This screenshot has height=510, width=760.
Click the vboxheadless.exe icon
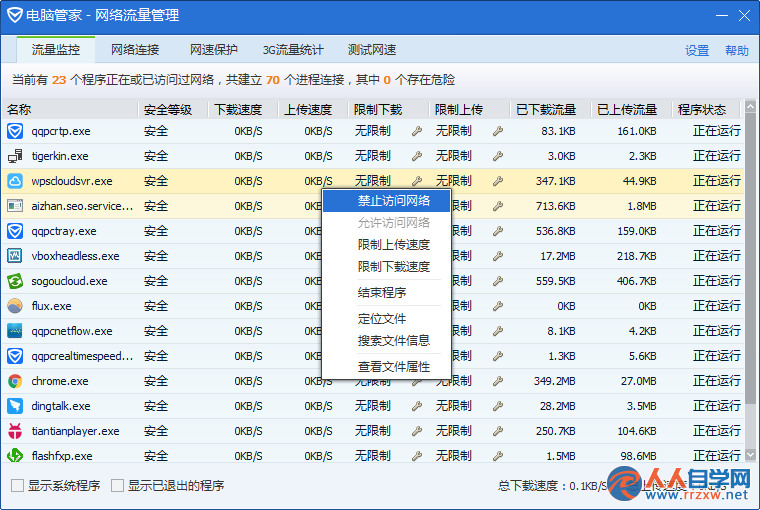point(15,256)
